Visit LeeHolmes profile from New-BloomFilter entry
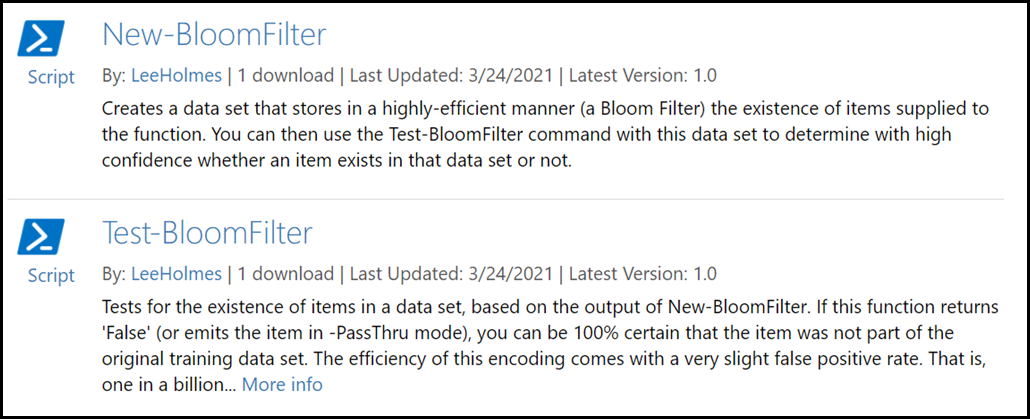The width and height of the screenshot is (1030, 419). pos(177,76)
